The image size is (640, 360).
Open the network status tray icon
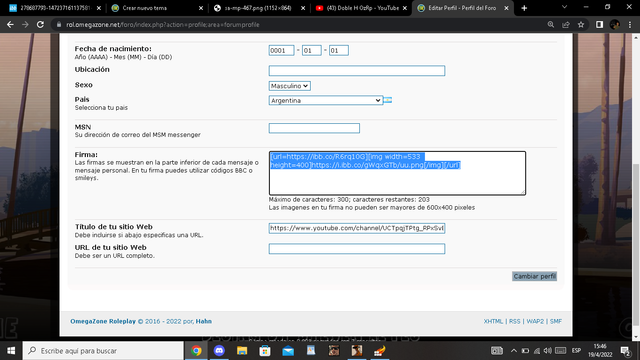[537, 351]
